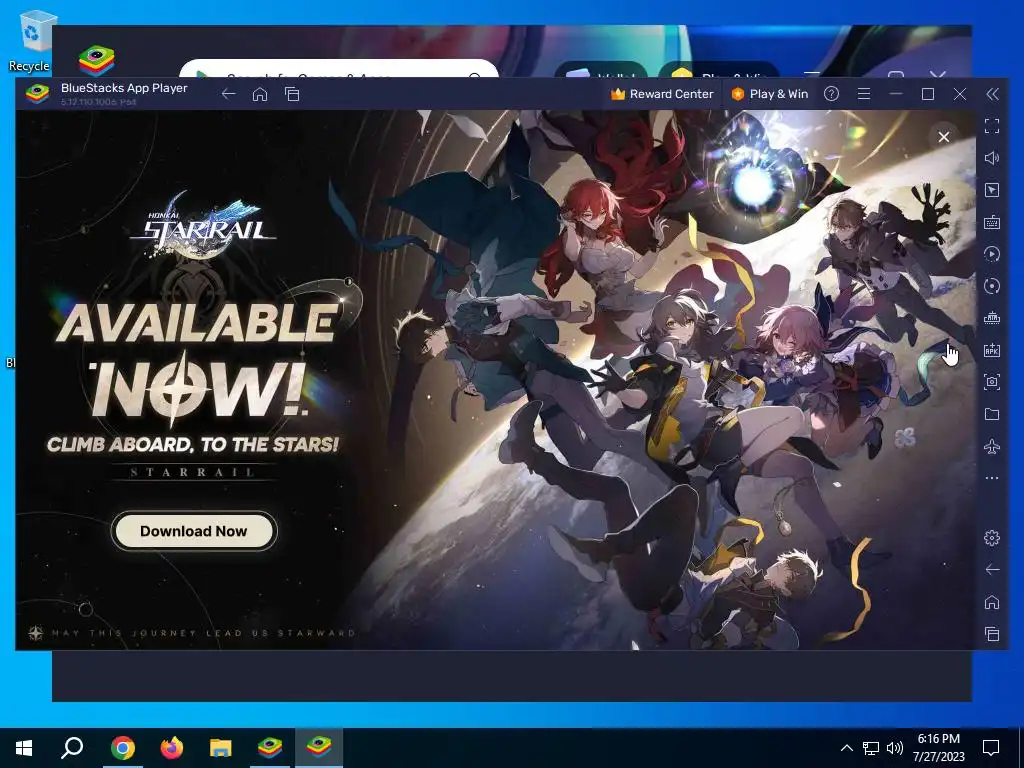Close the BlueStacks App Player window
1024x768 pixels.
[959, 94]
